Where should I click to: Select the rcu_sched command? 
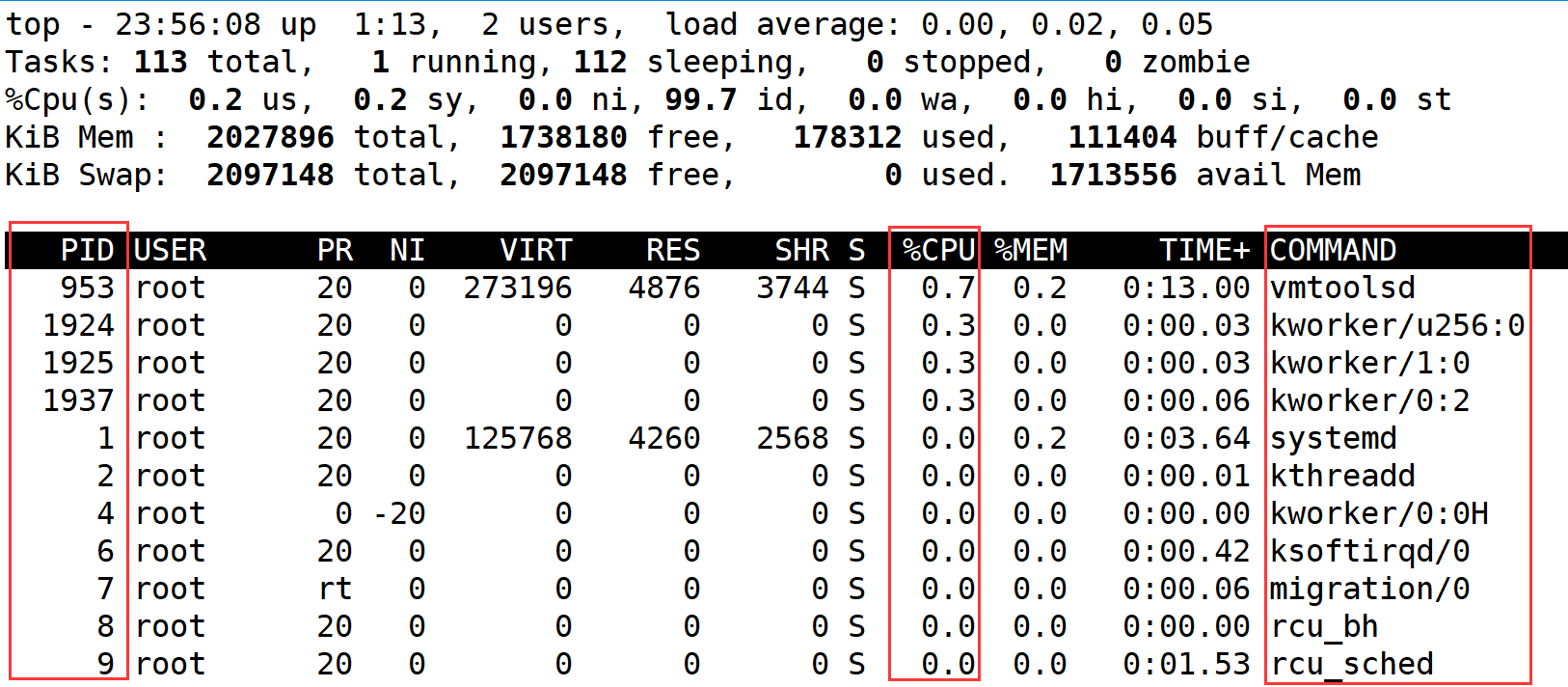point(1351,665)
